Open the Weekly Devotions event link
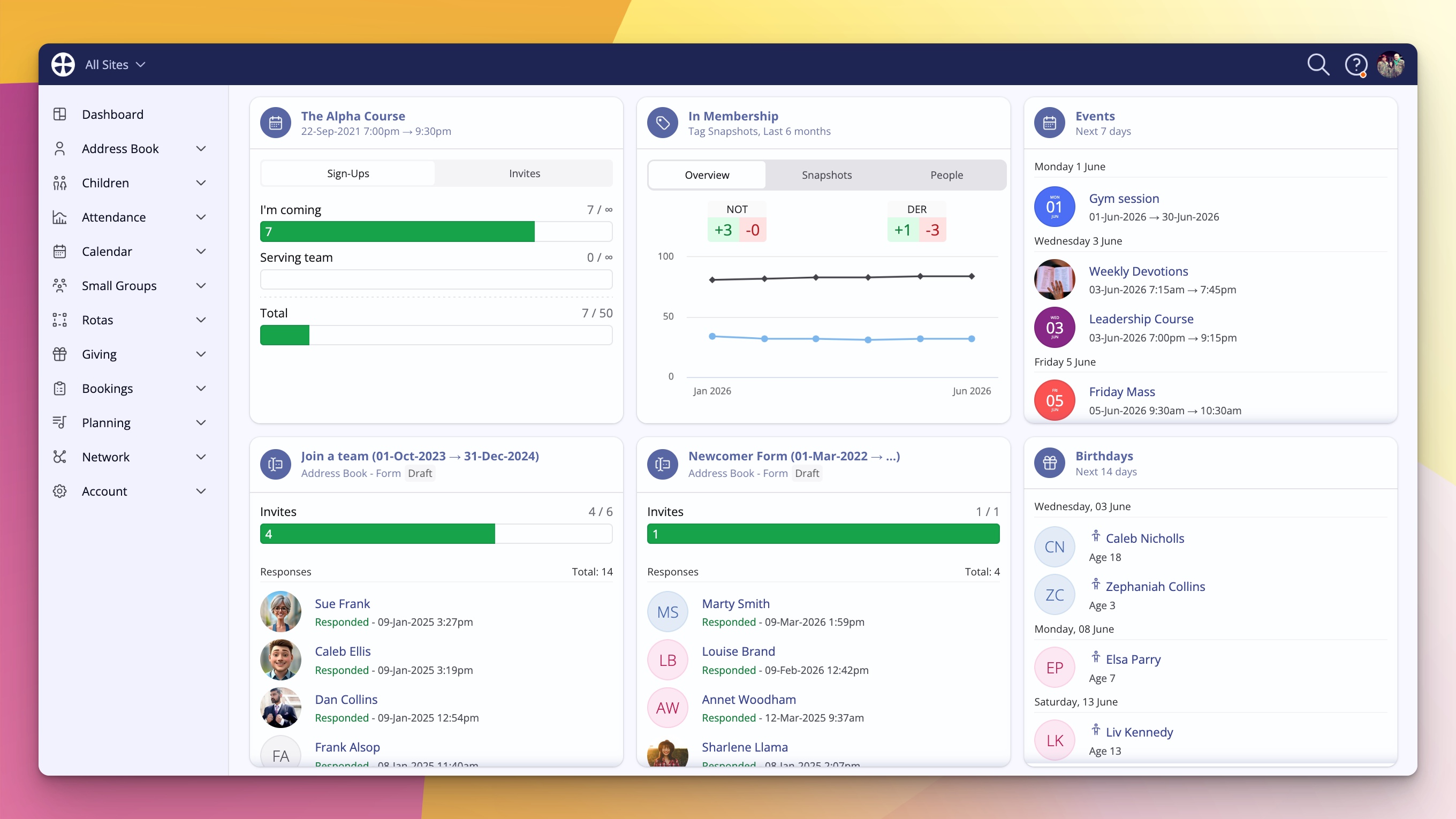 tap(1139, 271)
